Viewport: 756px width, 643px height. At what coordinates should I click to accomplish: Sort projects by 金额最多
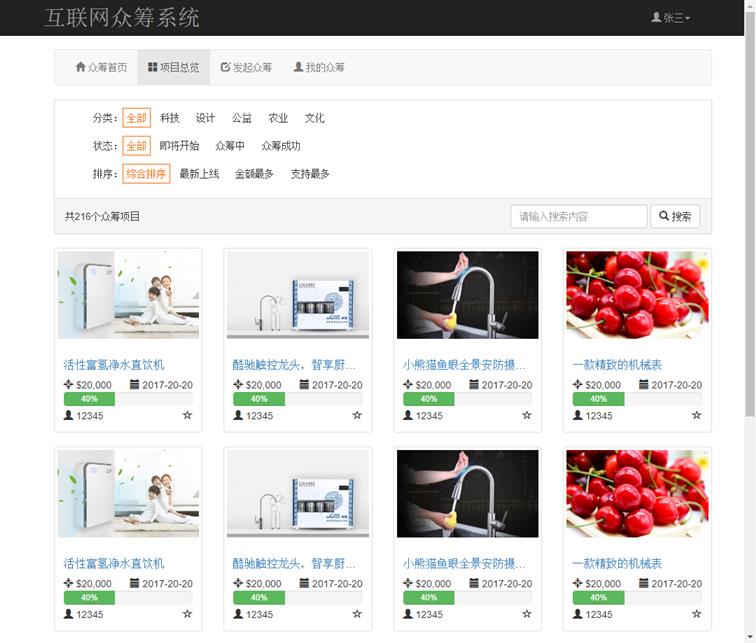pyautogui.click(x=254, y=174)
